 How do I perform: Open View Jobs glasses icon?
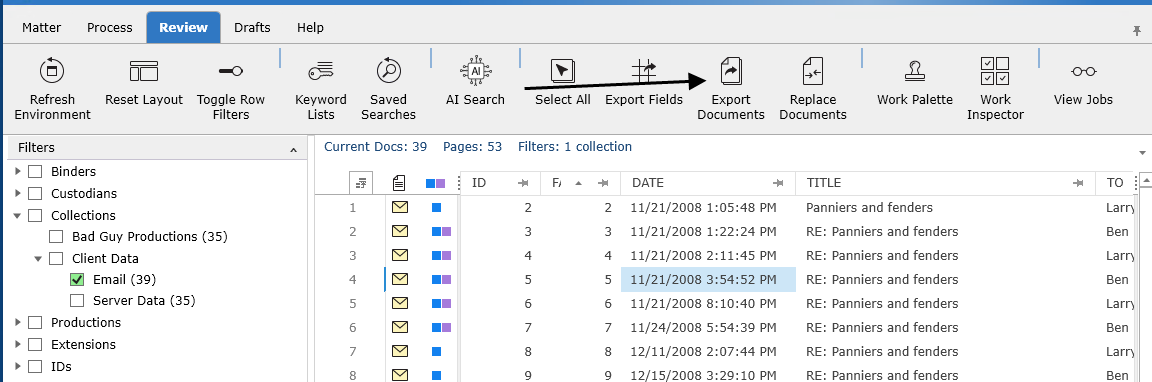pyautogui.click(x=1083, y=71)
